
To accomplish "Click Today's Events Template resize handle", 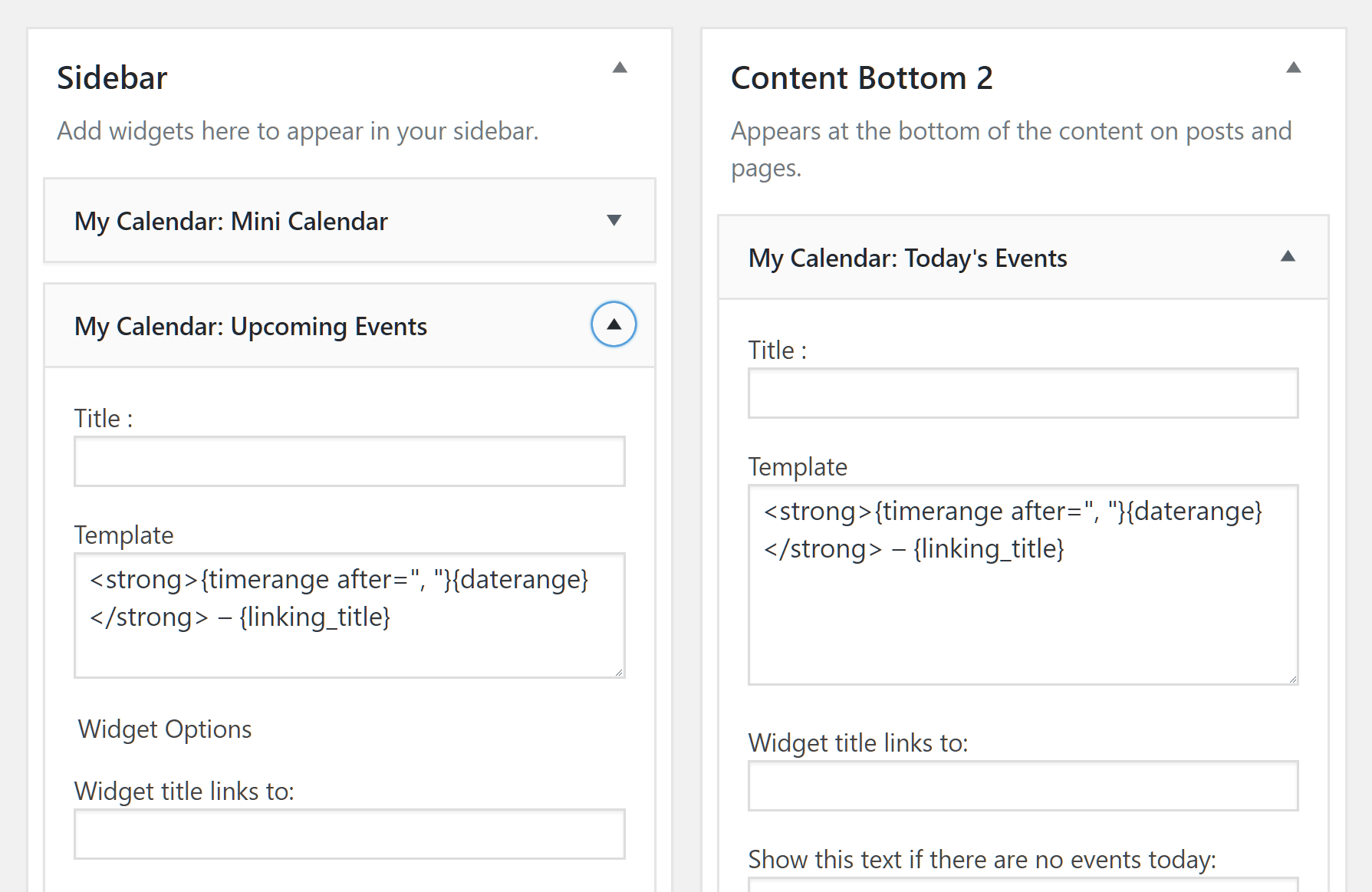I will [x=1292, y=679].
